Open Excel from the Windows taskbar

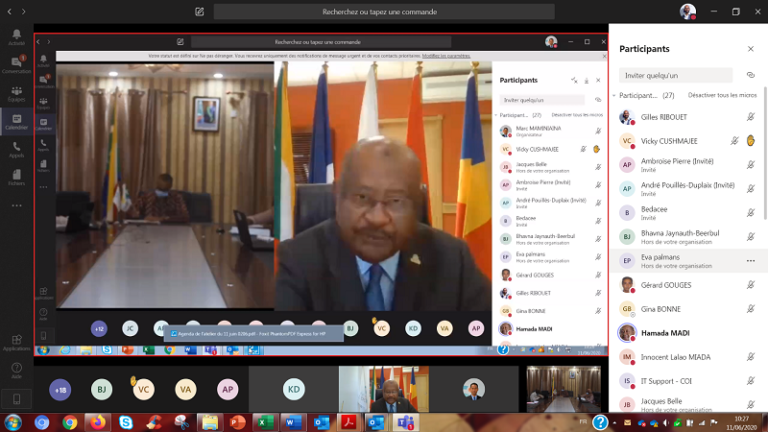click(x=265, y=423)
